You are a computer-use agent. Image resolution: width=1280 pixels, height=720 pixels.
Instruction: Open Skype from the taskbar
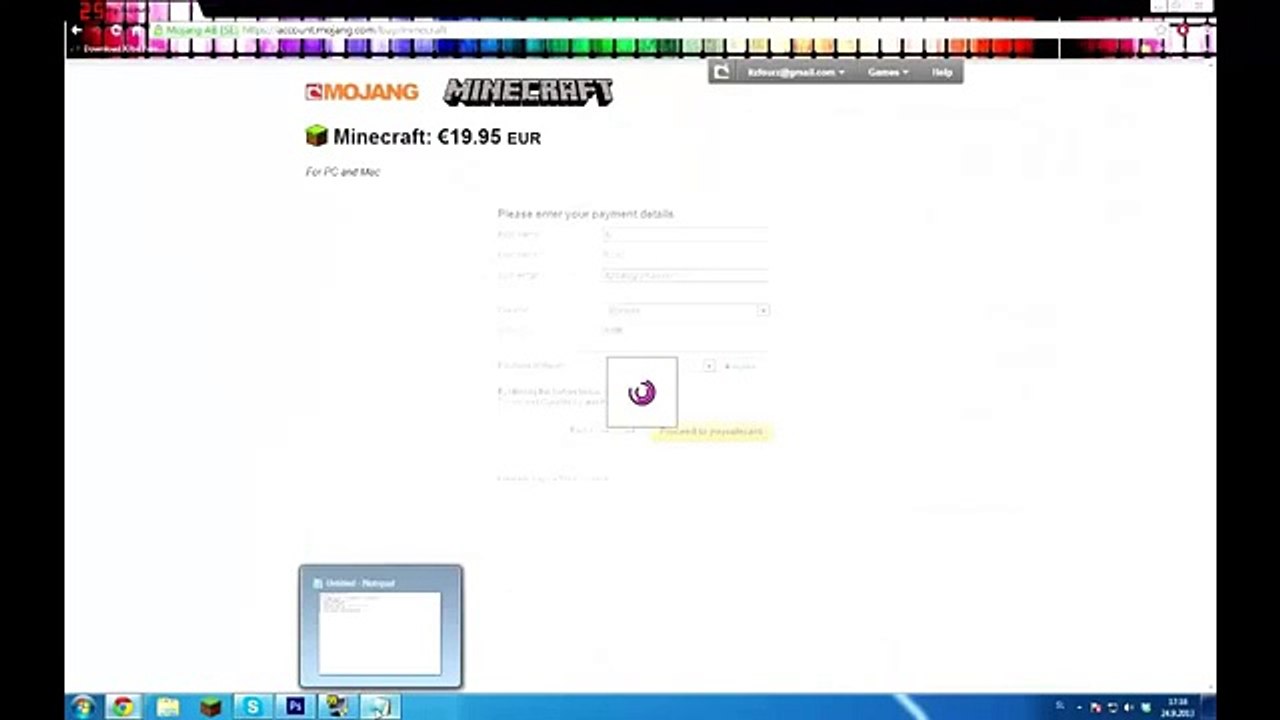point(253,707)
